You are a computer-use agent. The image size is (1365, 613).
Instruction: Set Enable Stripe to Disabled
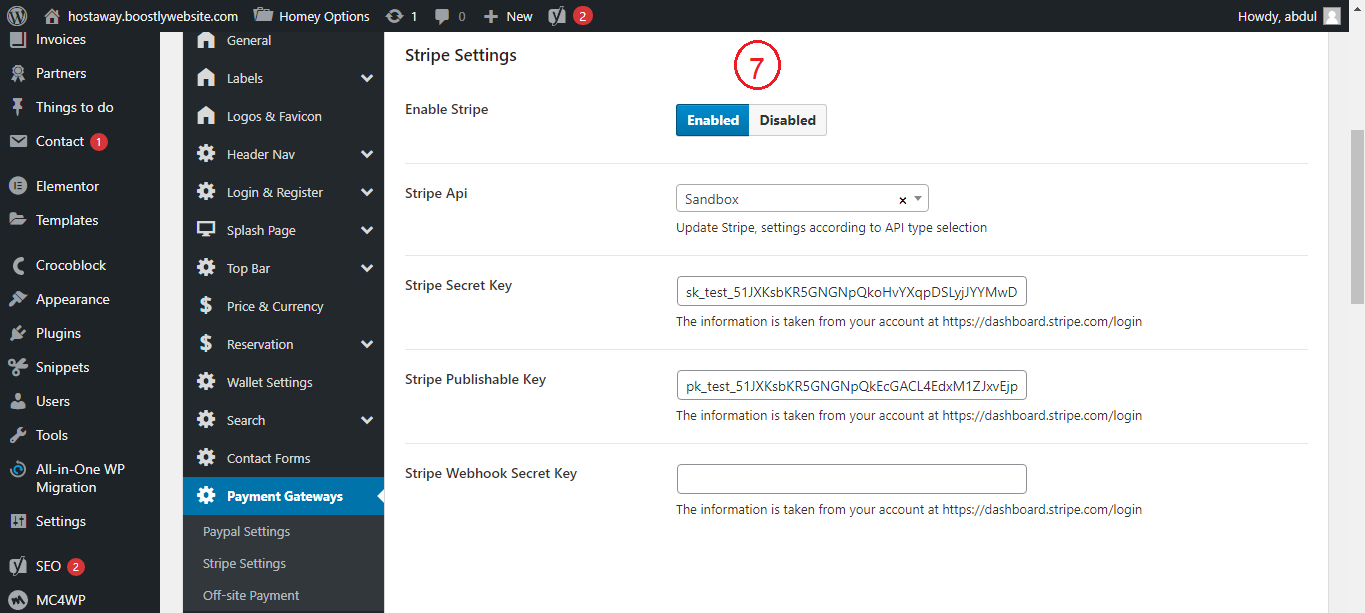tap(788, 120)
